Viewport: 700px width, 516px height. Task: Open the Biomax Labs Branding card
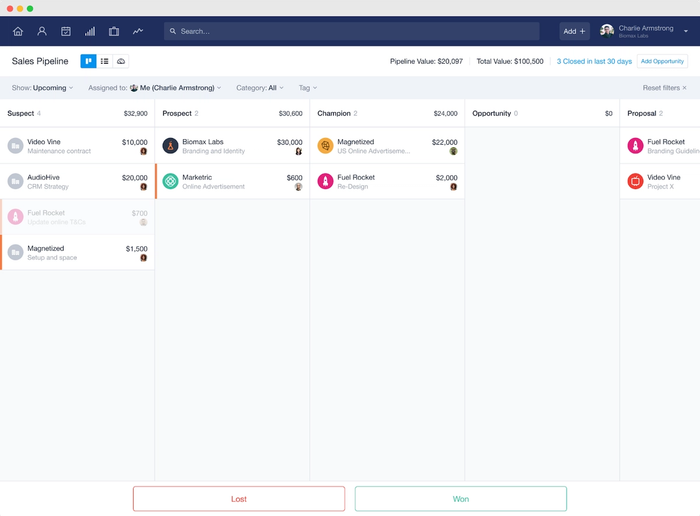point(232,146)
